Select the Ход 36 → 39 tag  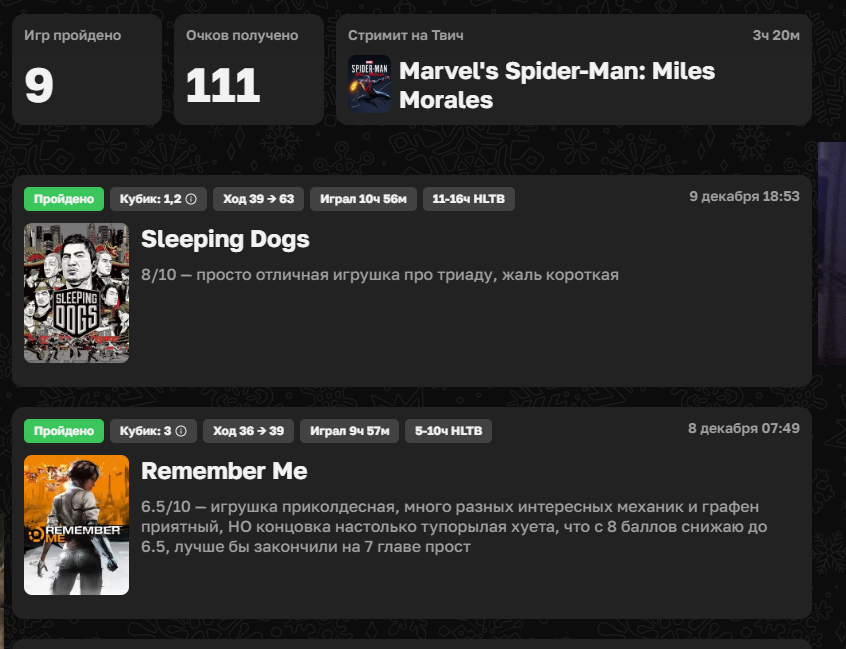[248, 431]
